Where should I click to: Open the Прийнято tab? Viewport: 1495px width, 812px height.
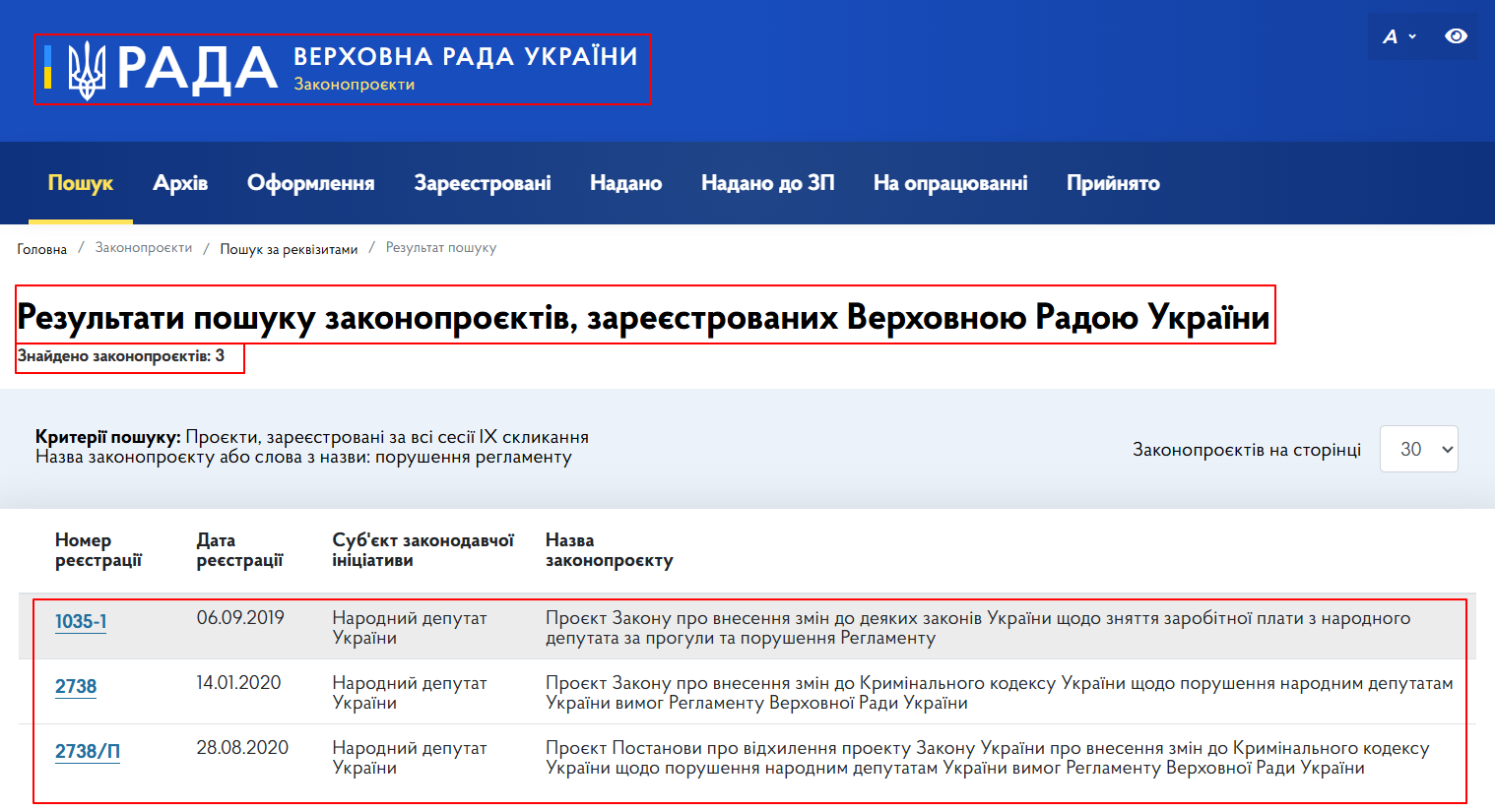(1113, 183)
